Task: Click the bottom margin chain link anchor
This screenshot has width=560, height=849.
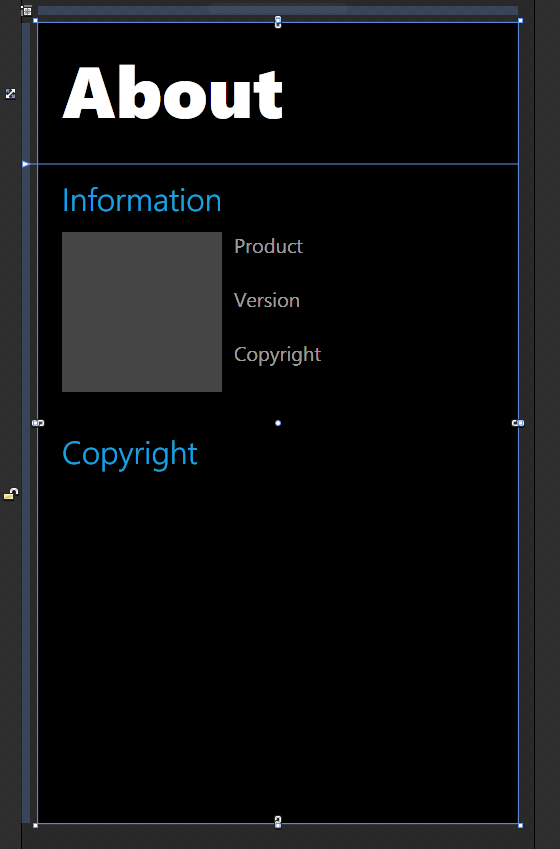Action: click(x=278, y=822)
